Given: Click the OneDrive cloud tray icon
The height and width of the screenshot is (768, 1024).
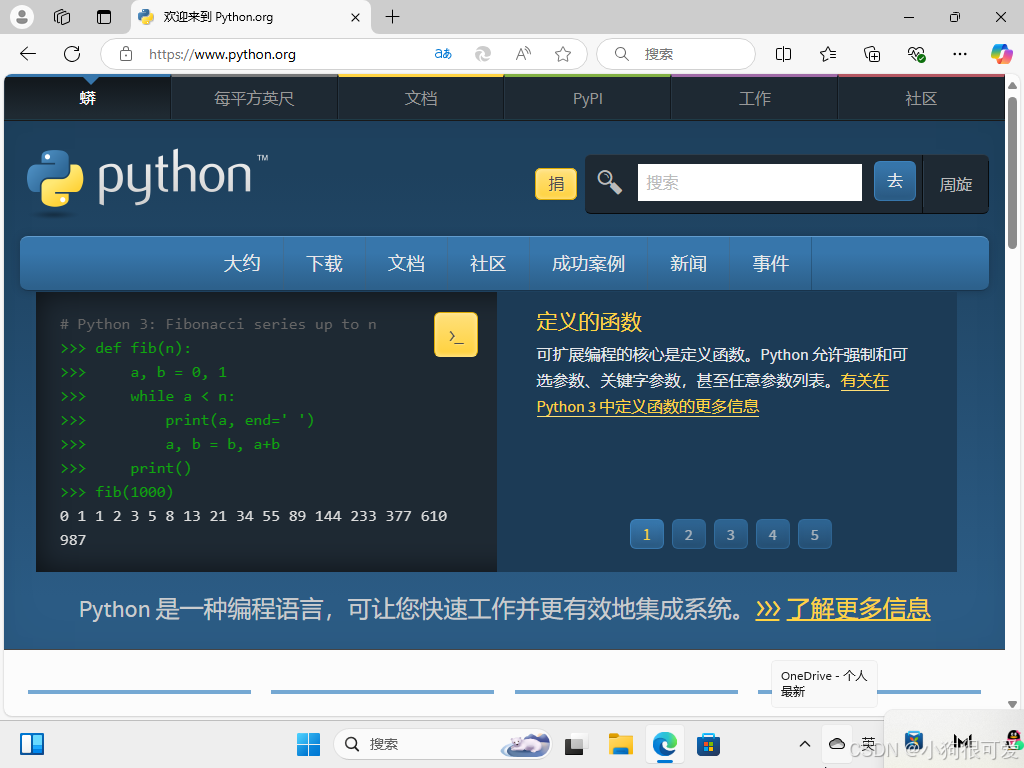Looking at the screenshot, I should 837,744.
